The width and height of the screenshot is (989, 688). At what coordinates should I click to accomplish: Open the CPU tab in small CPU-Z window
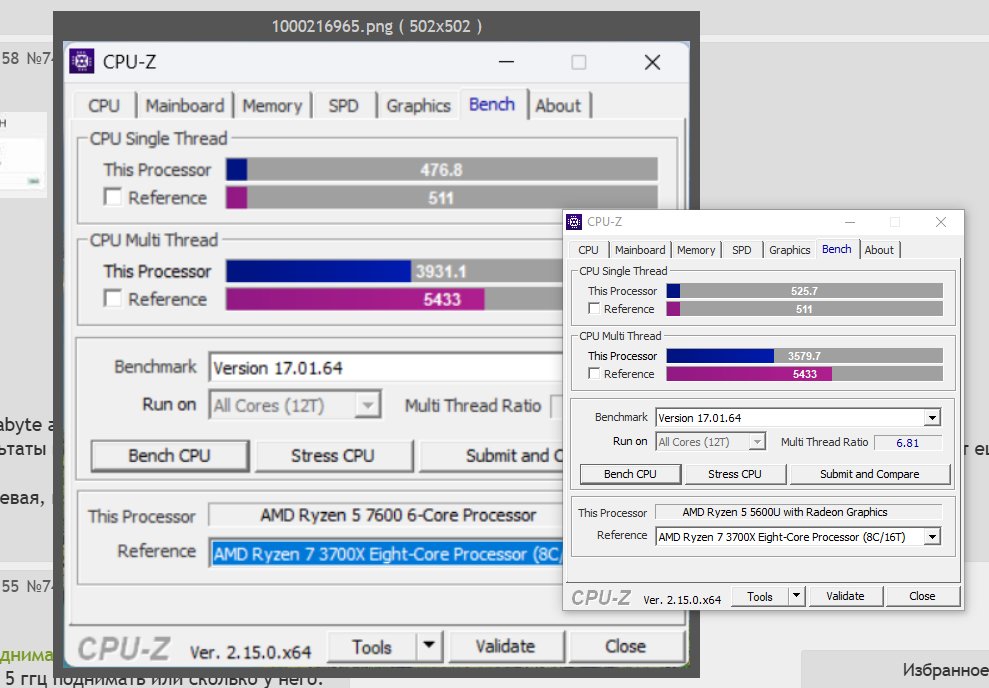point(588,250)
